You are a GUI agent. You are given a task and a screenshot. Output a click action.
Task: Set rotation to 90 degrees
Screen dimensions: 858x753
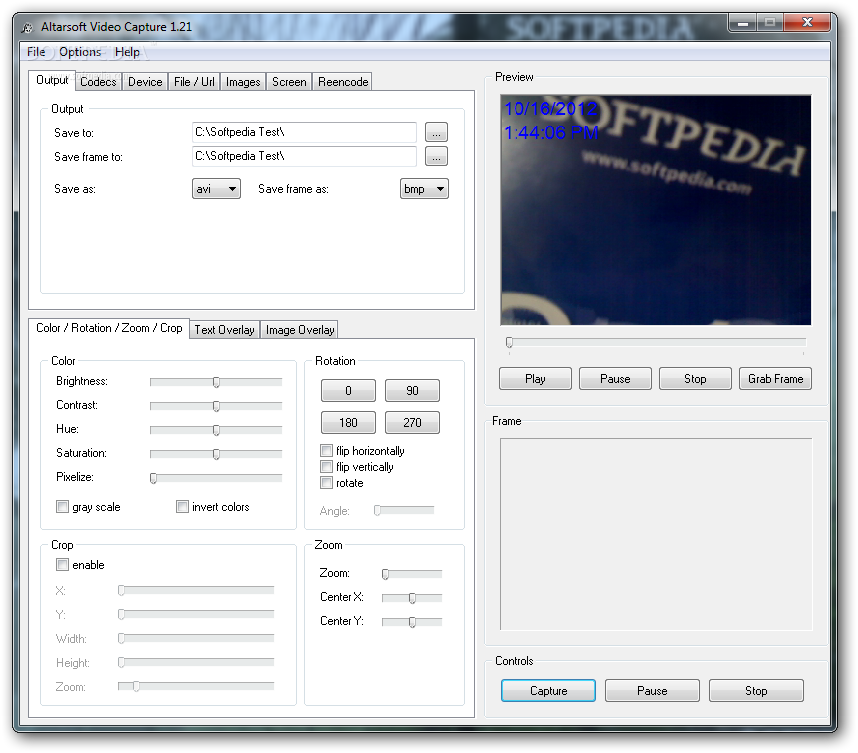(413, 391)
